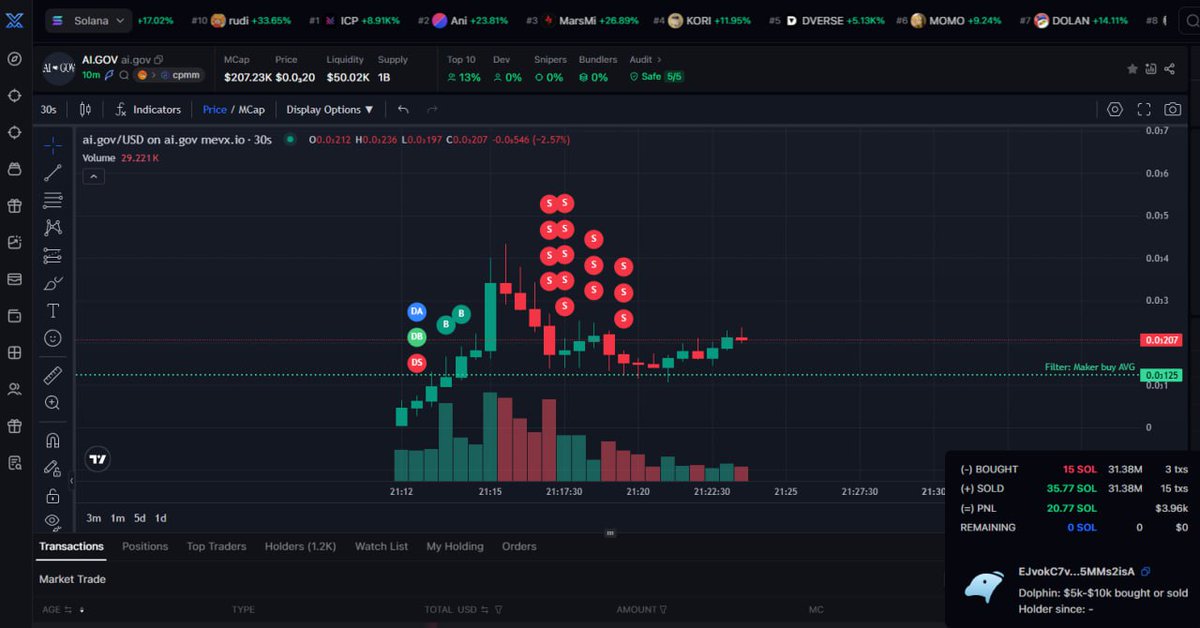This screenshot has width=1200, height=628.
Task: Set chart range to 3m
Action: [94, 518]
